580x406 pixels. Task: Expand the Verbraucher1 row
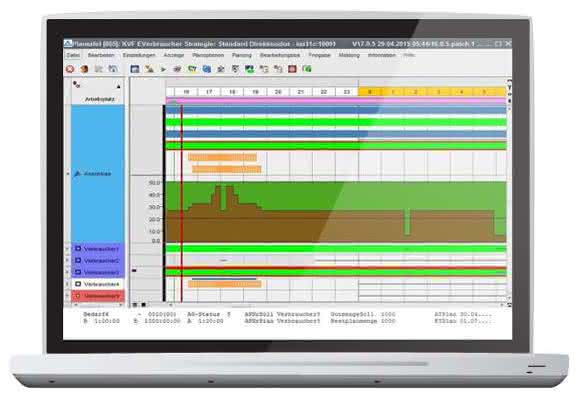pos(67,249)
